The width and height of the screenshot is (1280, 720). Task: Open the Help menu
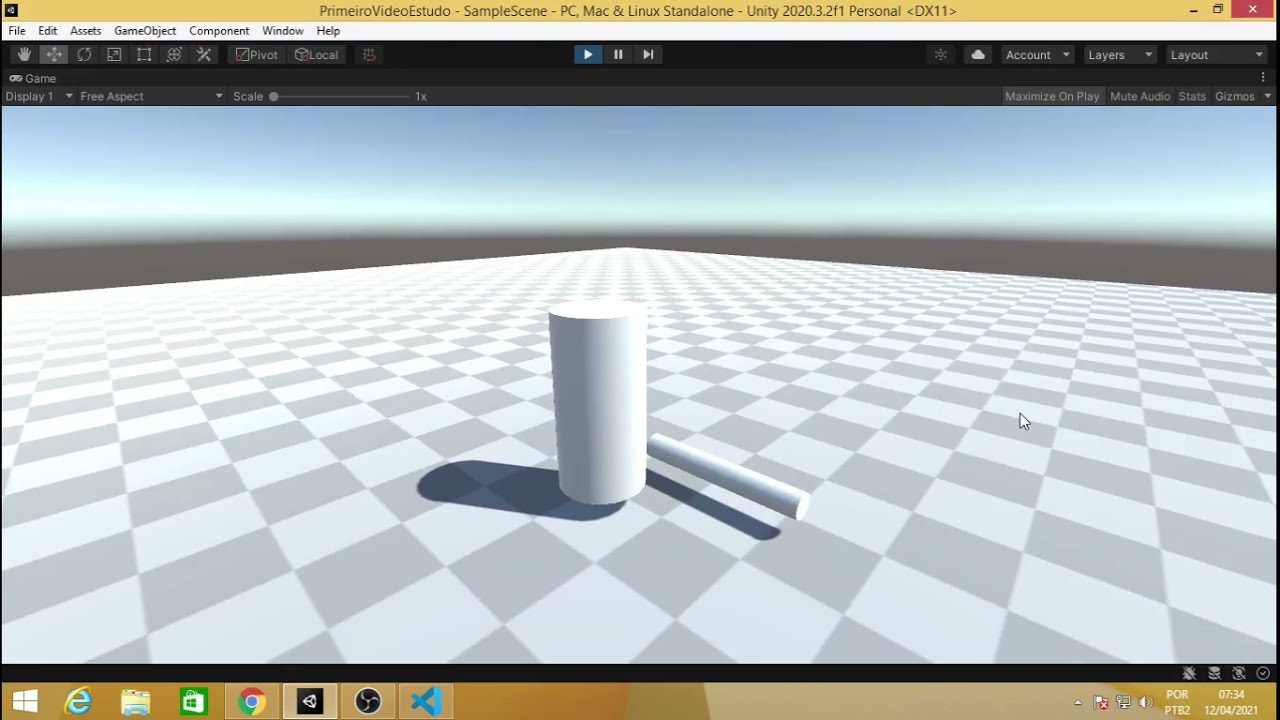click(328, 31)
